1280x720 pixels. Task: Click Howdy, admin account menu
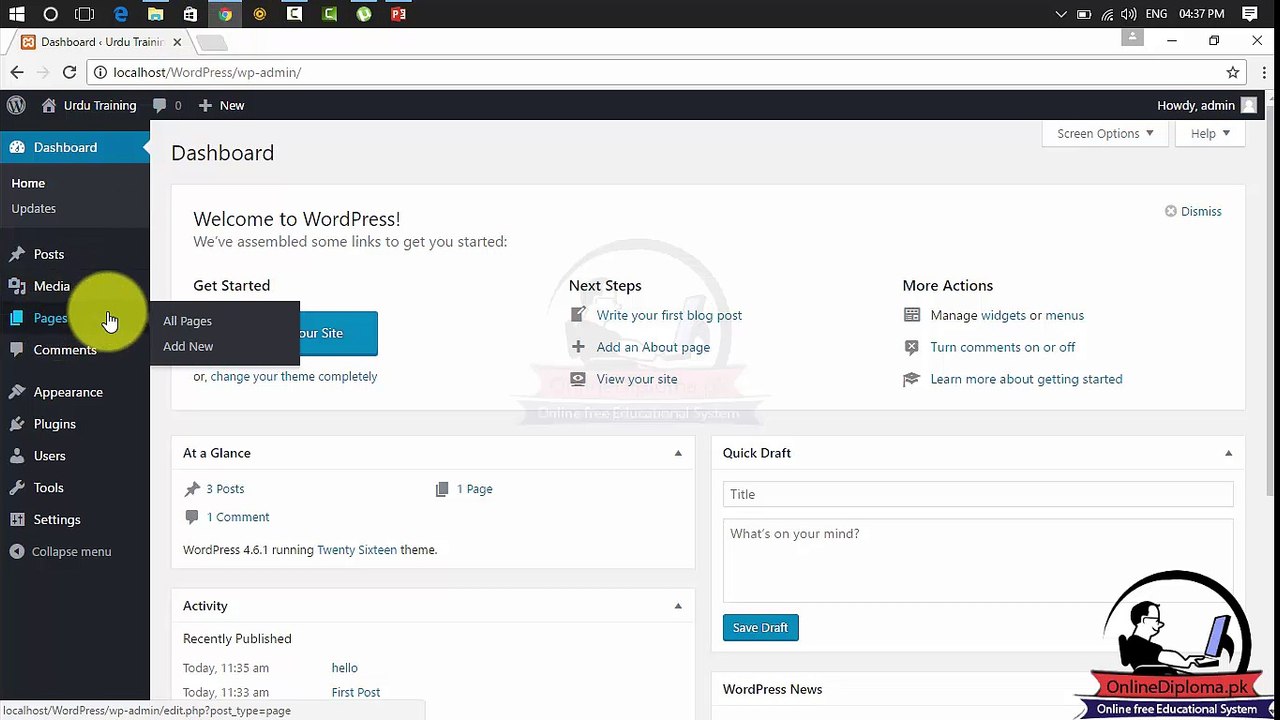pyautogui.click(x=1206, y=105)
